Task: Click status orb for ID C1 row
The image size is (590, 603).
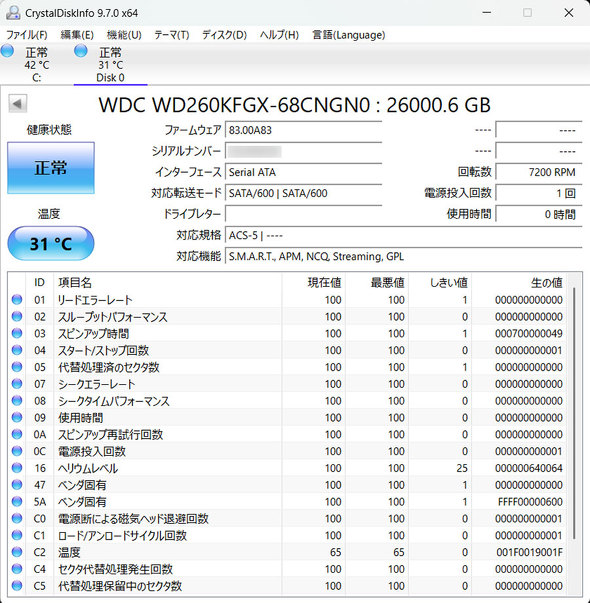Action: 17,535
